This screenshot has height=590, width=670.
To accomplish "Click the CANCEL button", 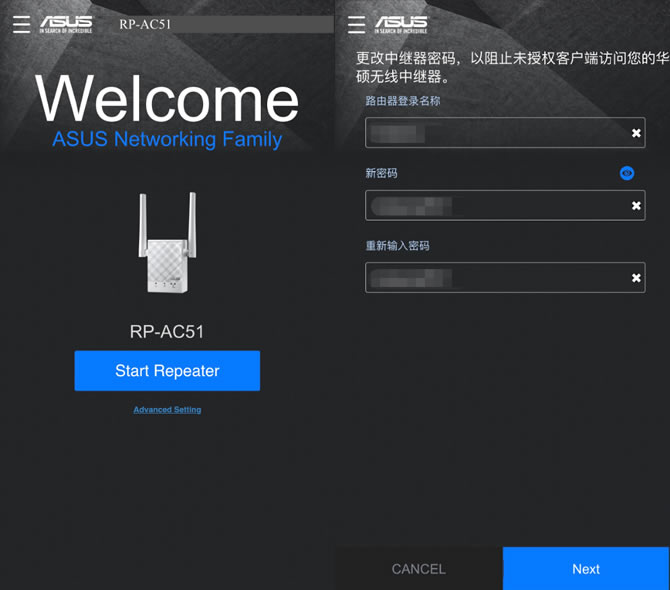I will (x=419, y=569).
